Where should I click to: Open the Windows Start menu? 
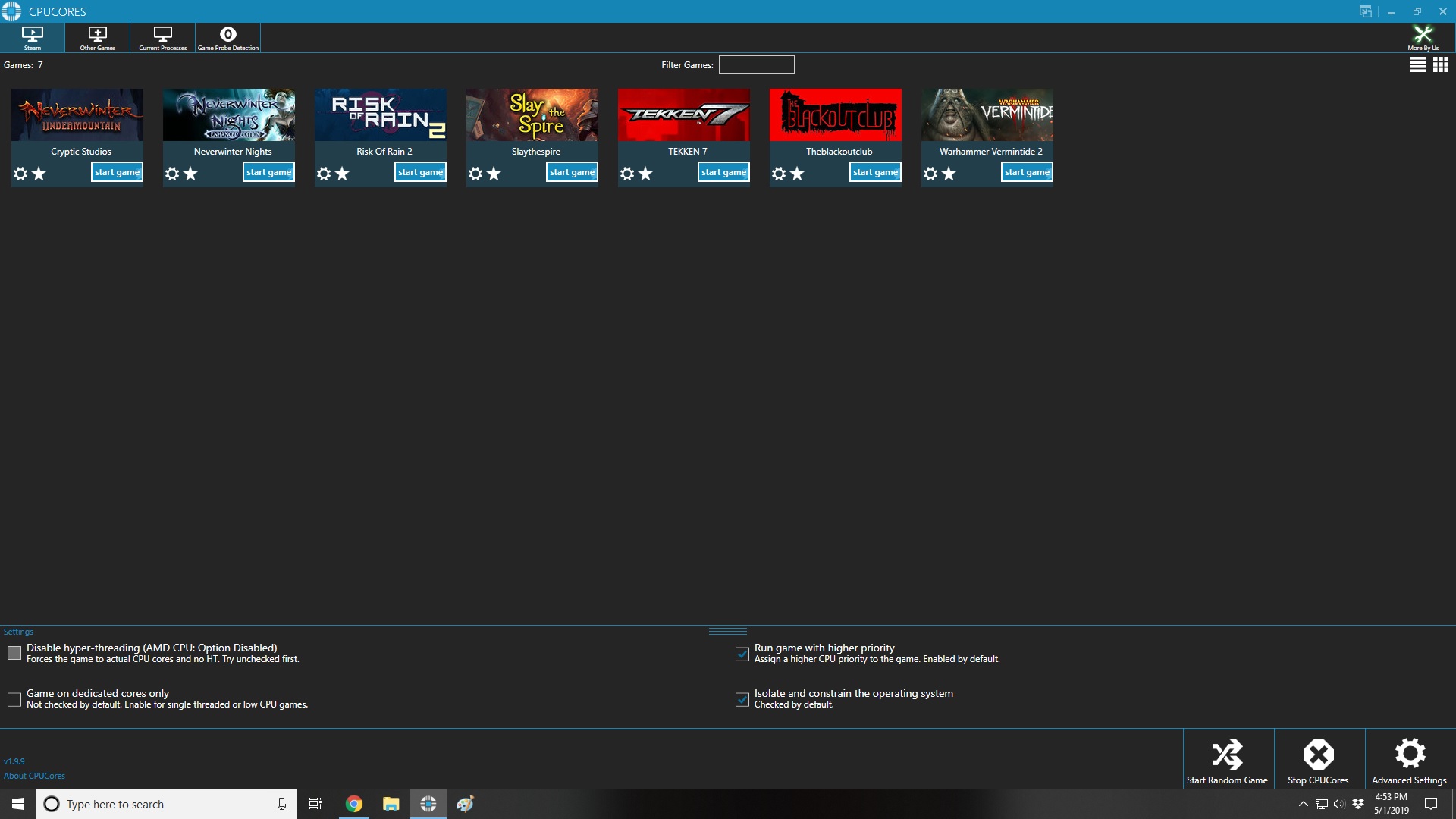(18, 804)
